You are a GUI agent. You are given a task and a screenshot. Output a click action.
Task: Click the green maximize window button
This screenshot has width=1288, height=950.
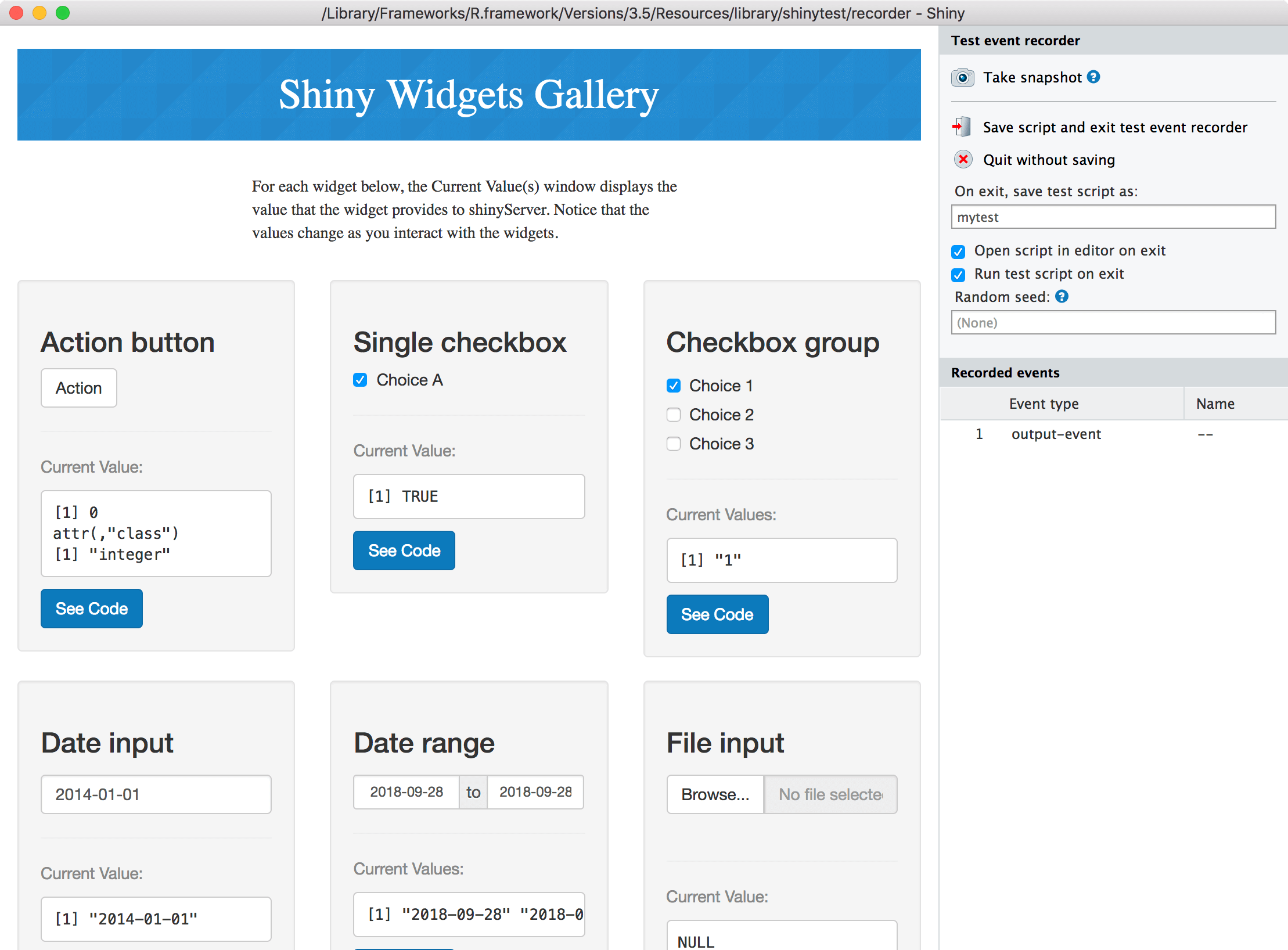[x=63, y=13]
